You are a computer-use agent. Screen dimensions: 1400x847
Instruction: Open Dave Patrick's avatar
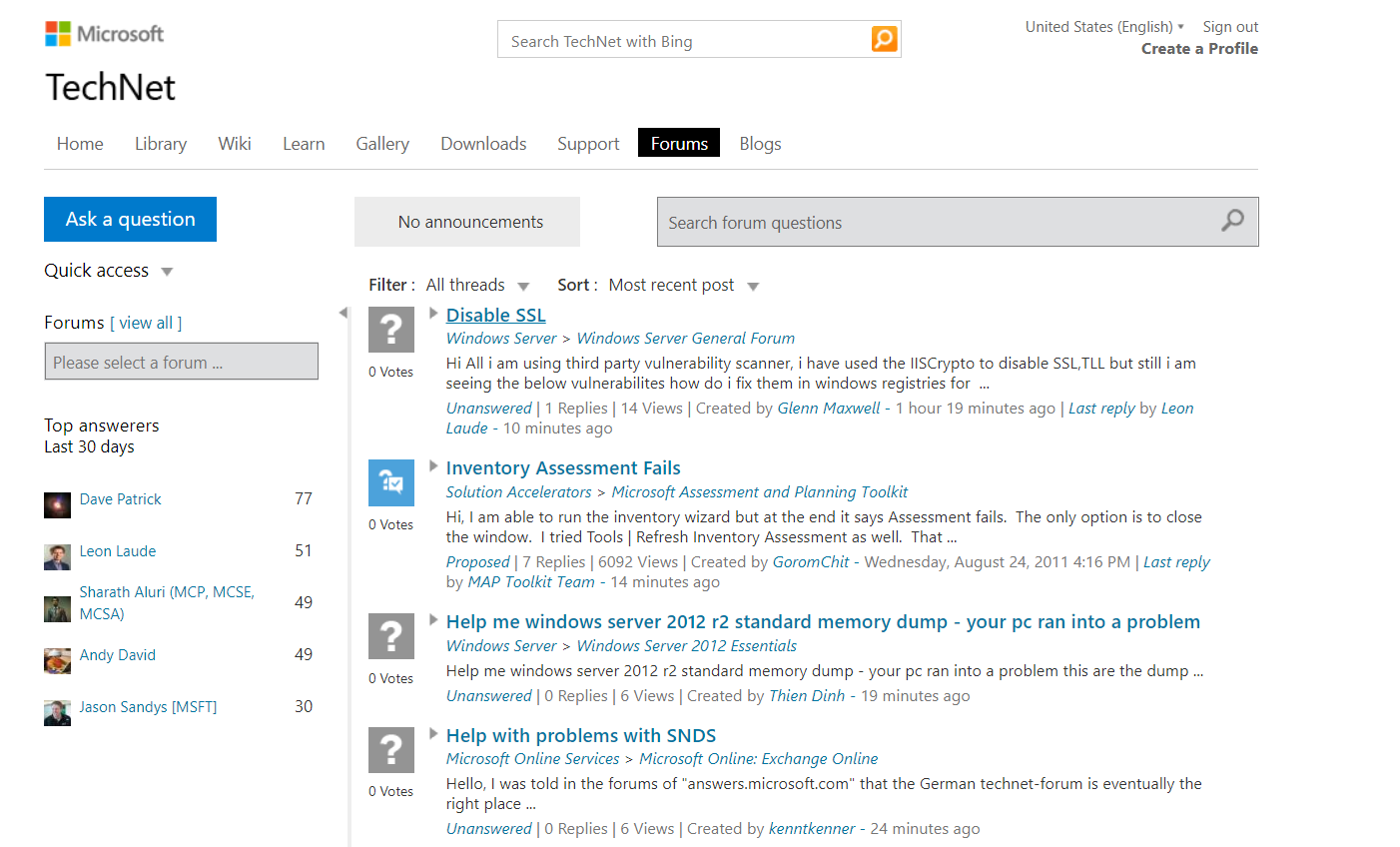click(57, 504)
